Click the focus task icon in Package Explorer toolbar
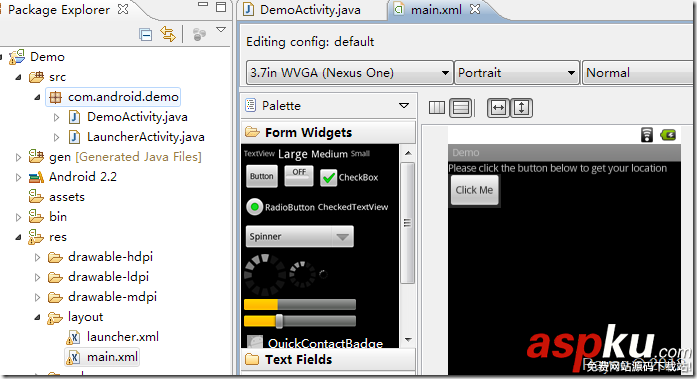Viewport: 697px width, 379px height. pyautogui.click(x=200, y=34)
